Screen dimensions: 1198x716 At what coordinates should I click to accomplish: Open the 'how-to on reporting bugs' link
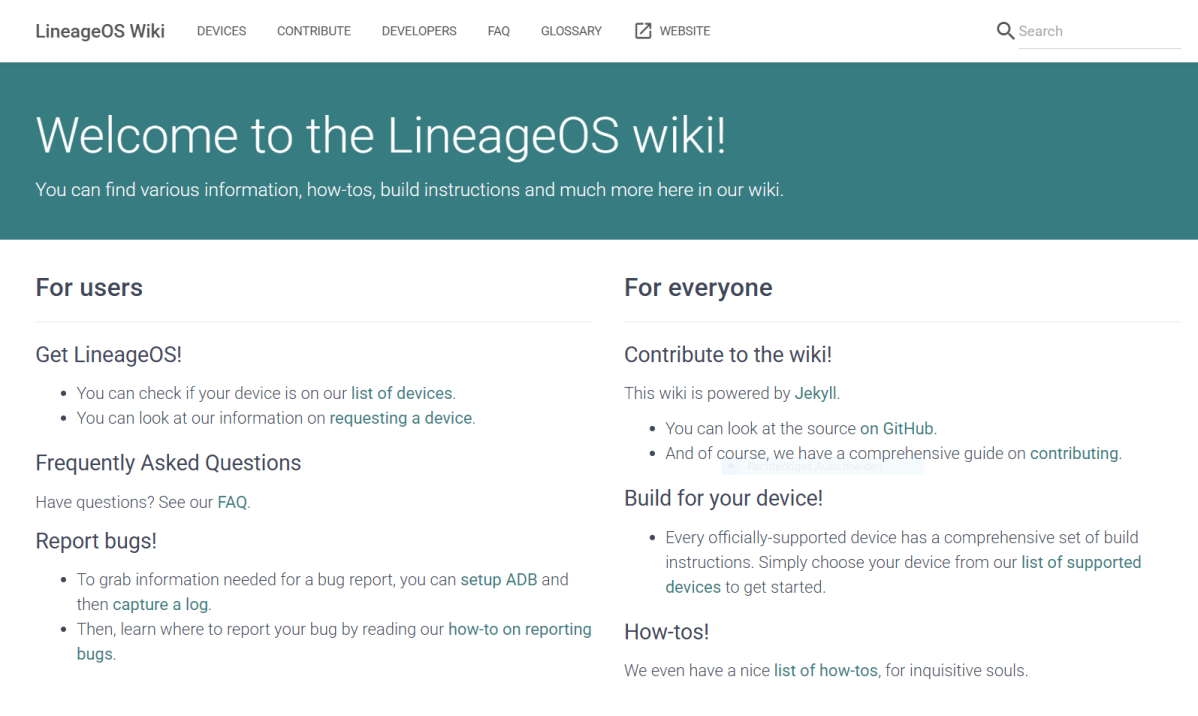518,629
